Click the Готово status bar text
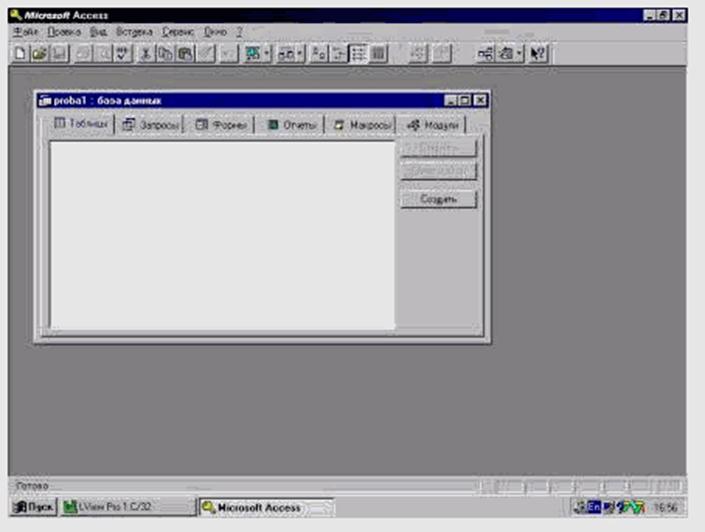The height and width of the screenshot is (532, 705). coord(32,486)
